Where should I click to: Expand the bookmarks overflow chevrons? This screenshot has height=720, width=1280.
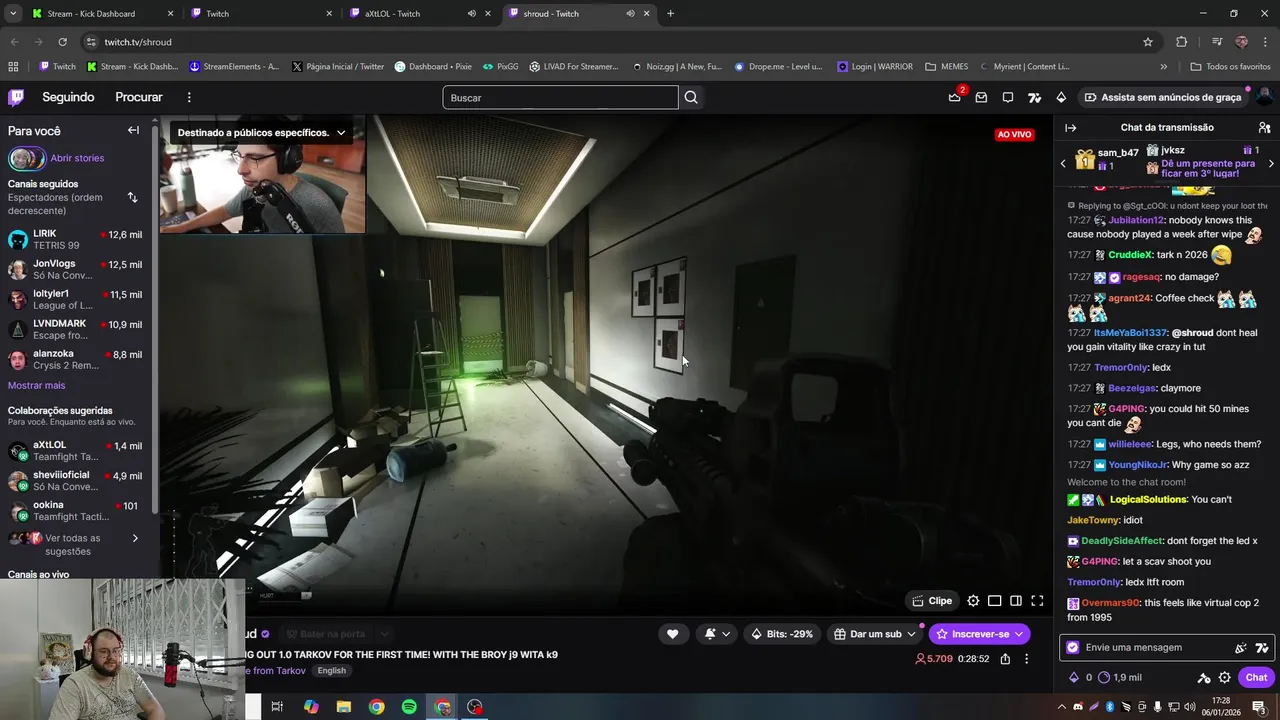click(1163, 67)
